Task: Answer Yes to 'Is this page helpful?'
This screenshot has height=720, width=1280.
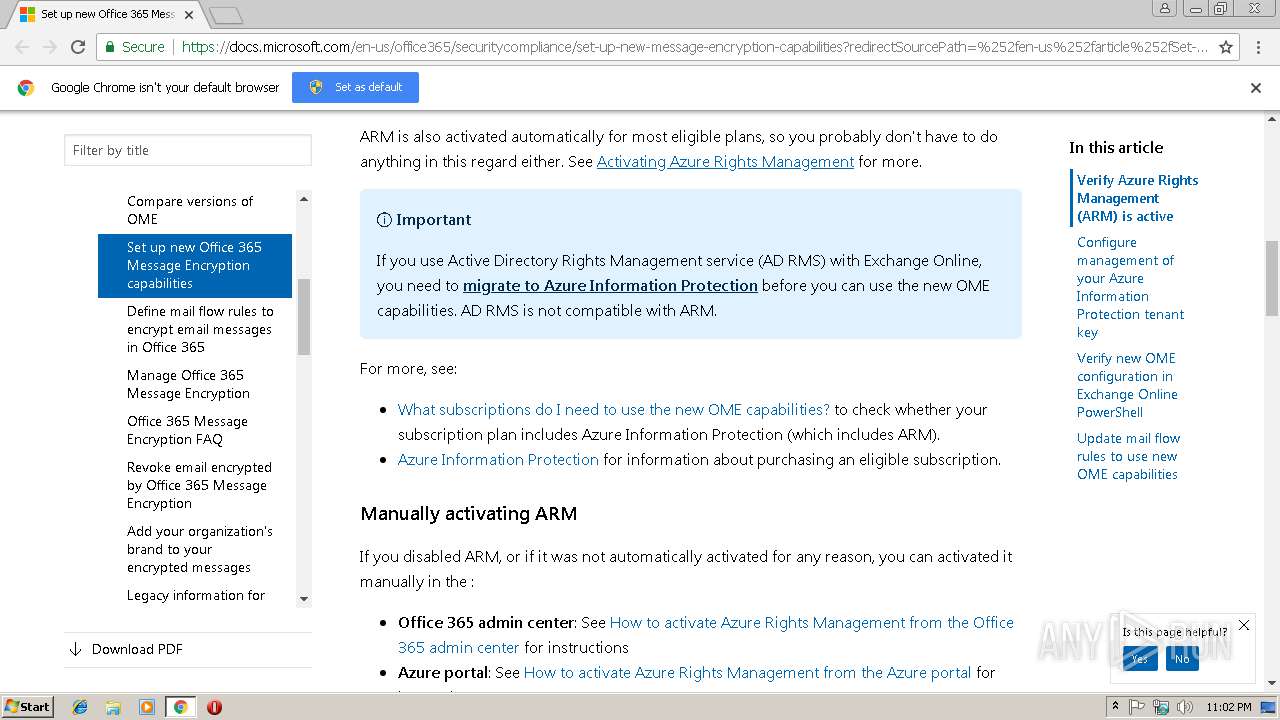Action: 1140,658
